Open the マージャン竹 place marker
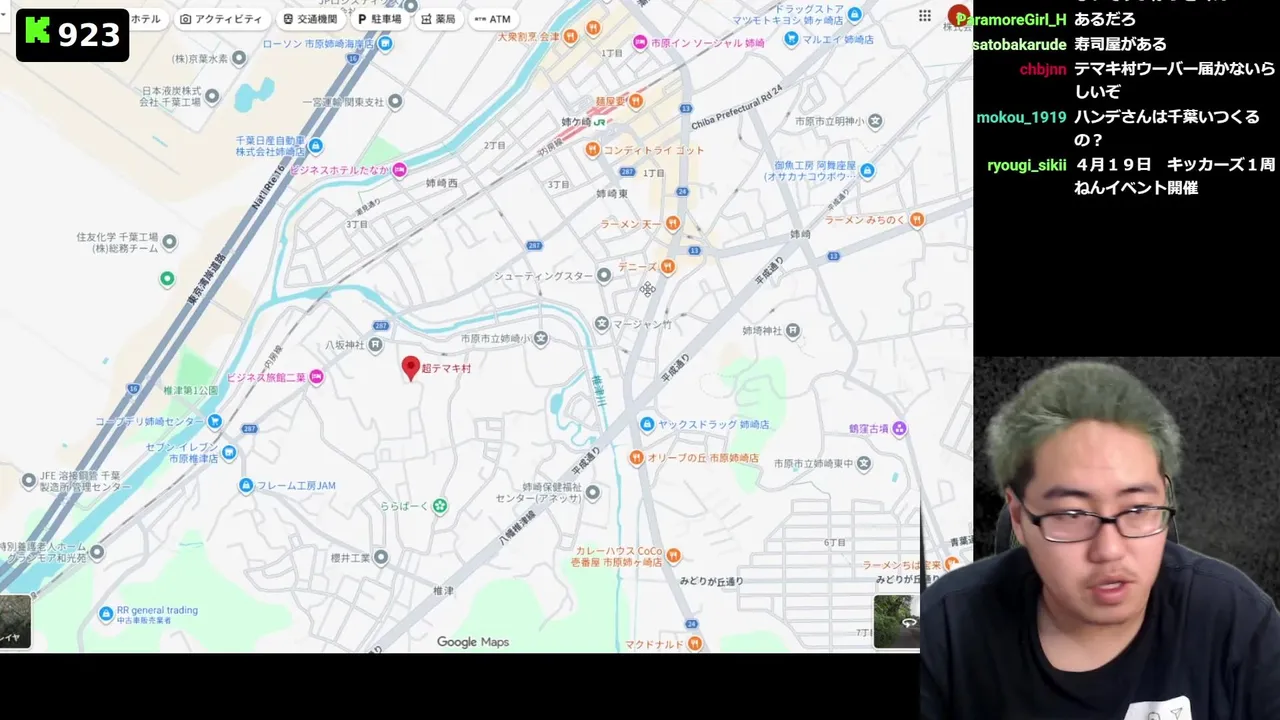 coord(602,324)
